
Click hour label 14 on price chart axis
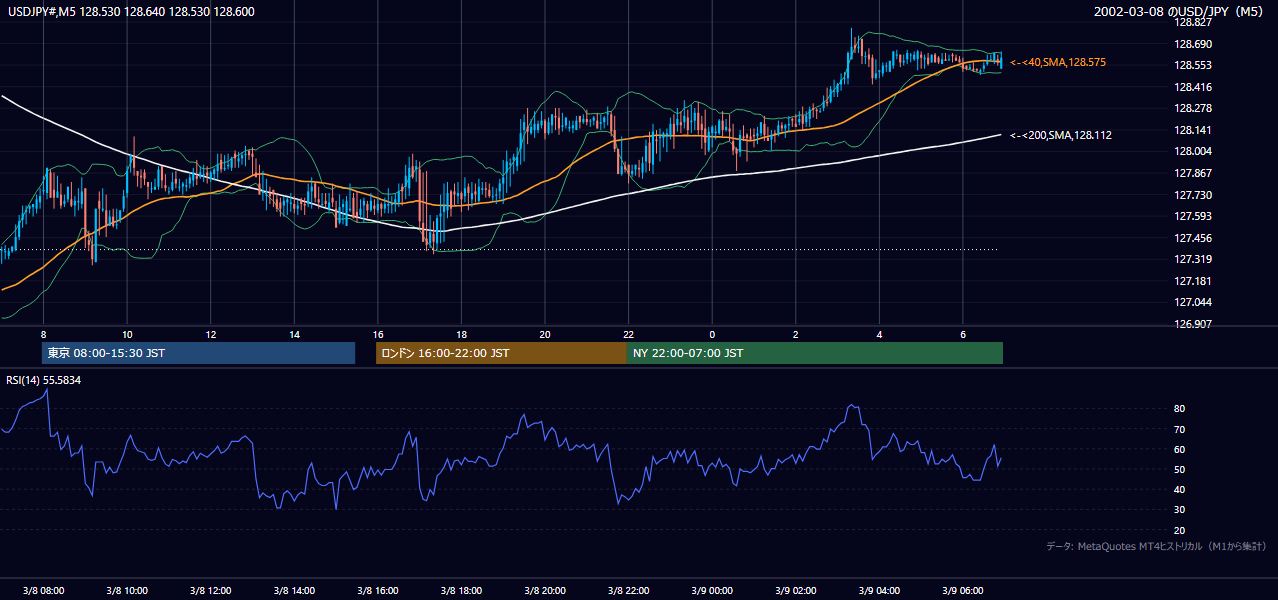(294, 334)
